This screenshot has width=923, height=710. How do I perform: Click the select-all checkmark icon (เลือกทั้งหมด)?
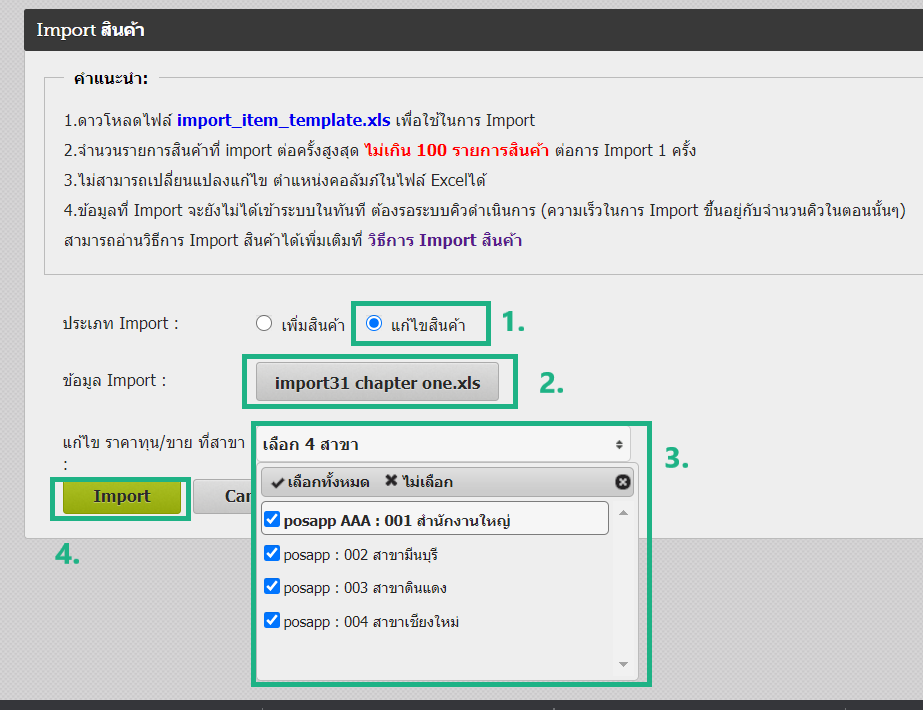tap(277, 482)
